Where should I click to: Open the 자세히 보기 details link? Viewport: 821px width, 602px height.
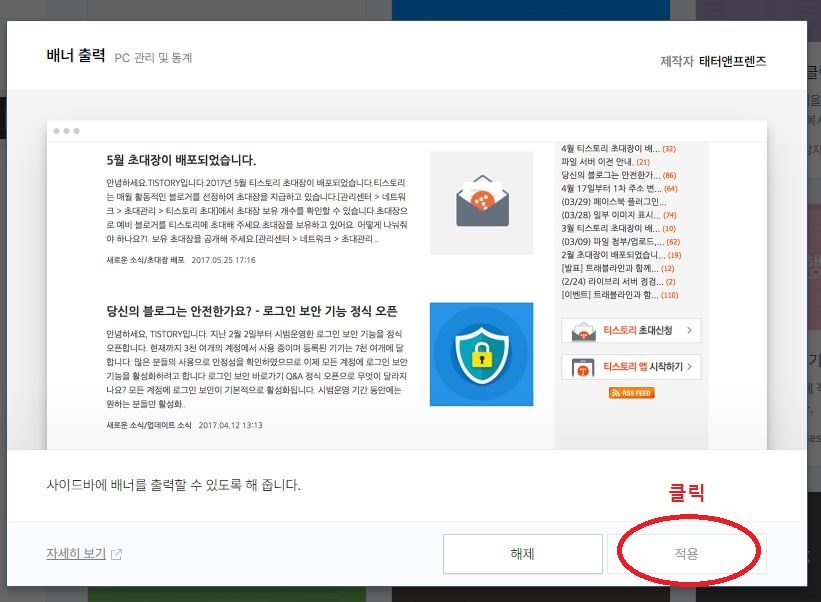tap(76, 553)
